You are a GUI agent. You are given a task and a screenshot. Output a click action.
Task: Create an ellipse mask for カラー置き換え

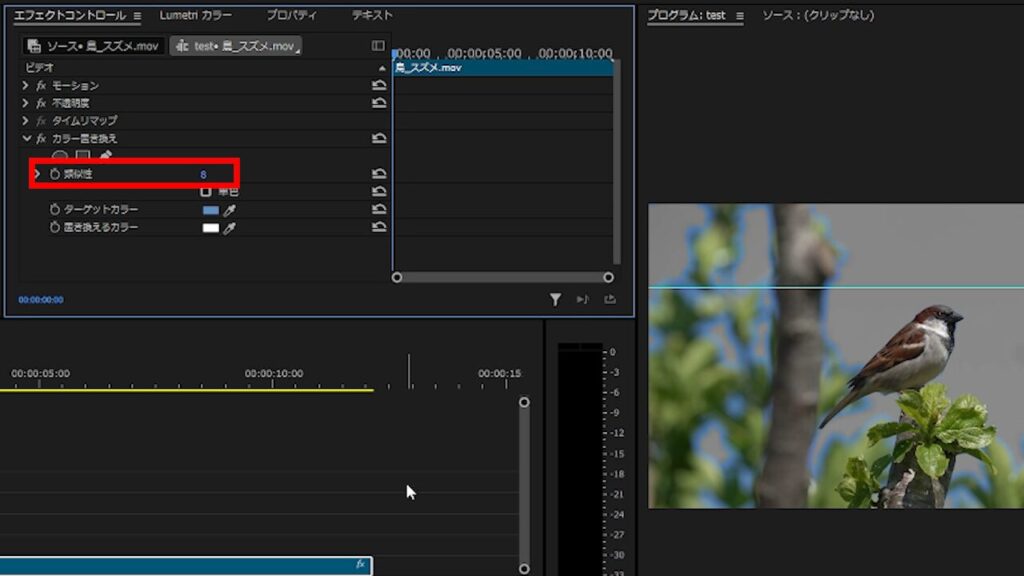click(59, 155)
